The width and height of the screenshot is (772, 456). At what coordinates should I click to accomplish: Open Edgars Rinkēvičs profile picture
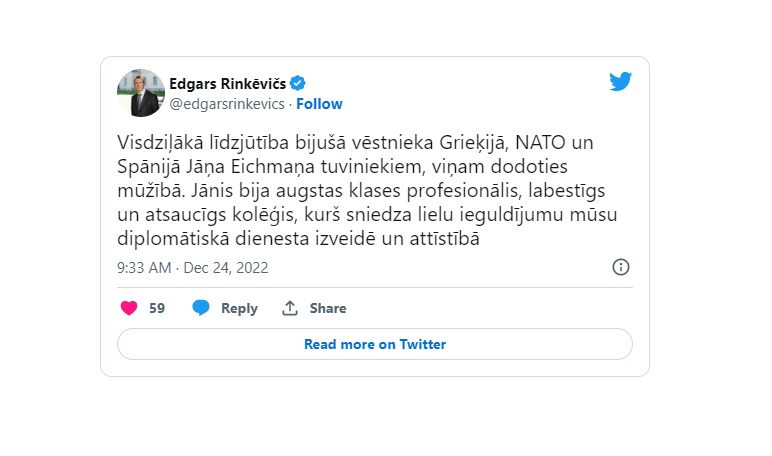(x=141, y=93)
